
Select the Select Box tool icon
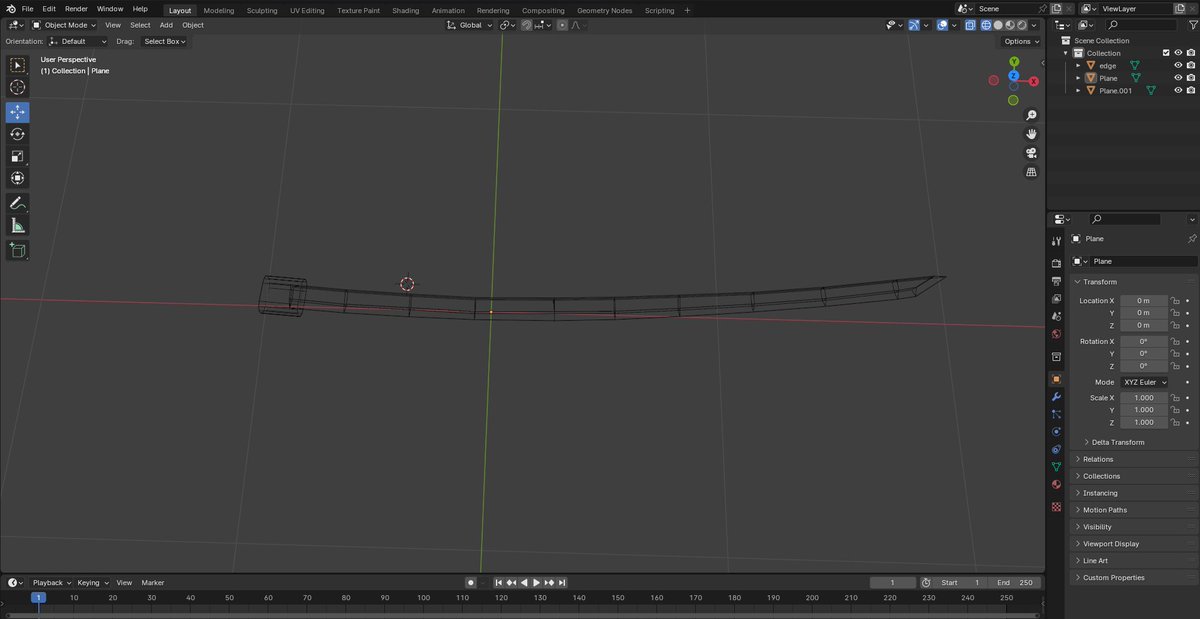point(17,65)
